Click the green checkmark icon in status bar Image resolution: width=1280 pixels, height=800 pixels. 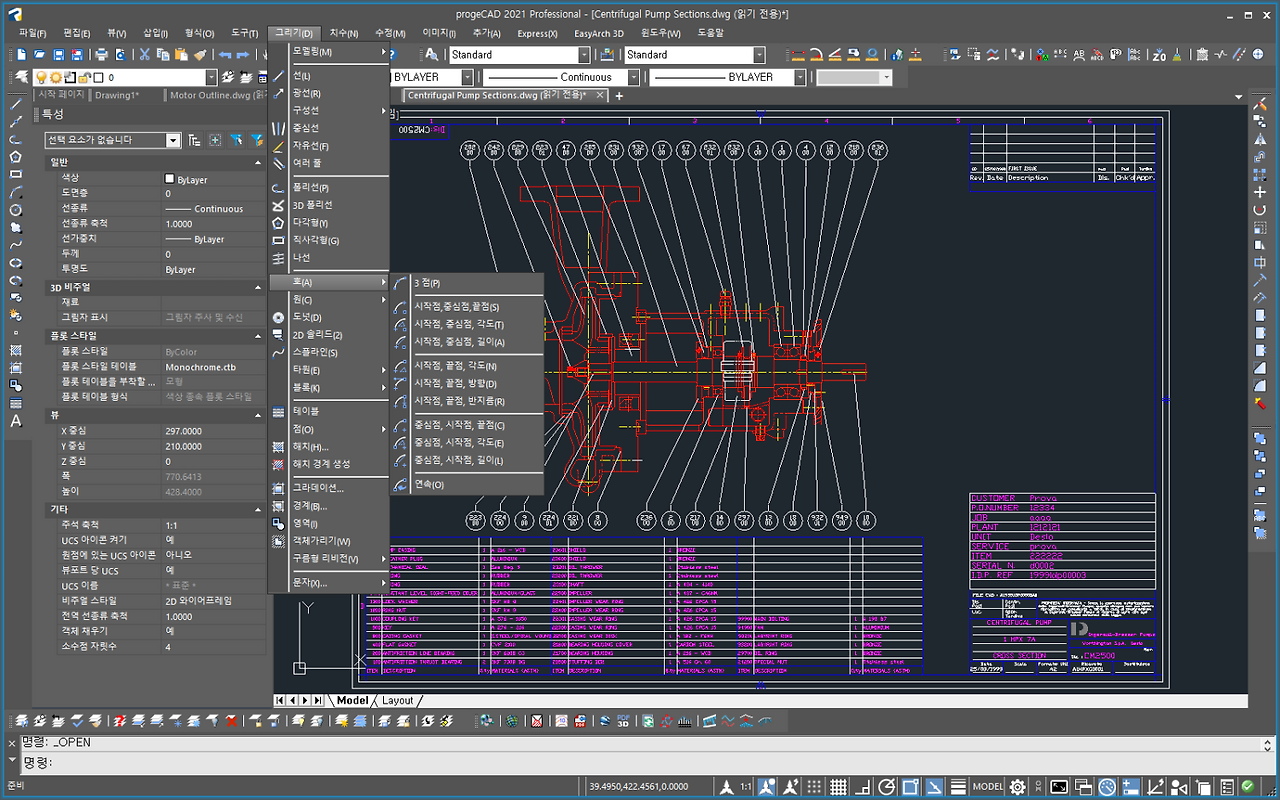(x=1248, y=787)
